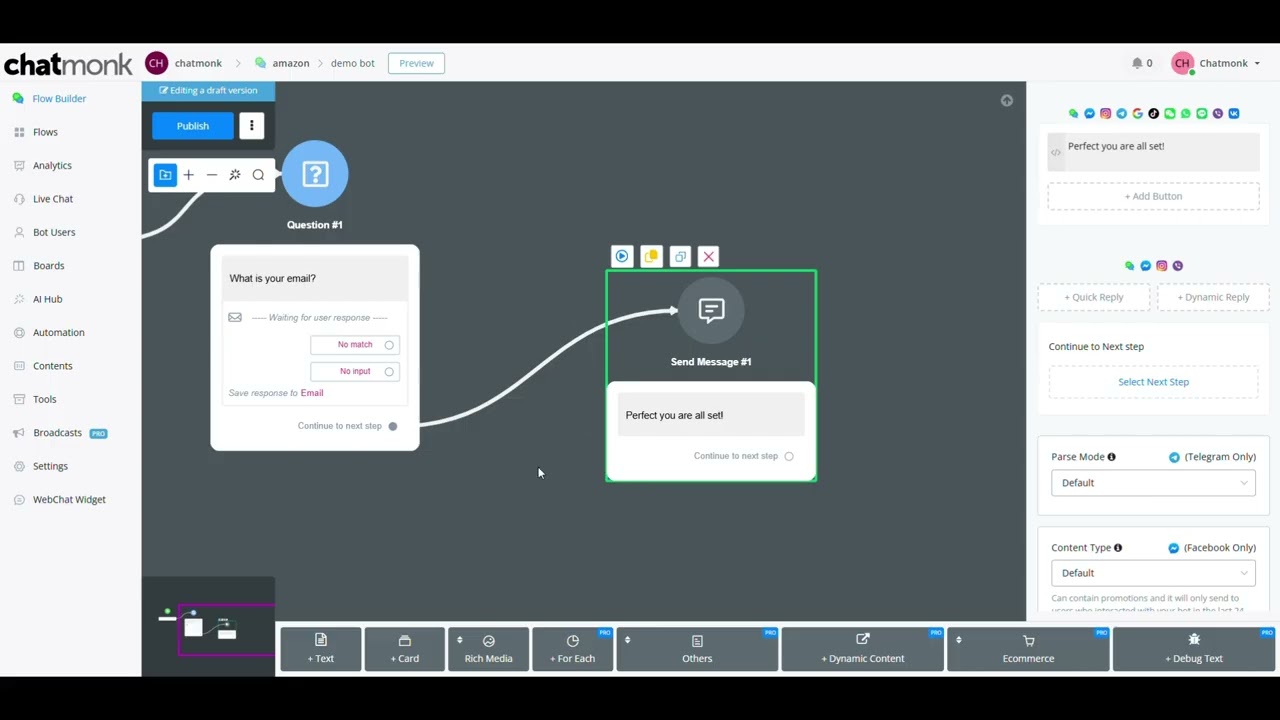Open Contents section
This screenshot has width=1280, height=720.
tap(52, 366)
